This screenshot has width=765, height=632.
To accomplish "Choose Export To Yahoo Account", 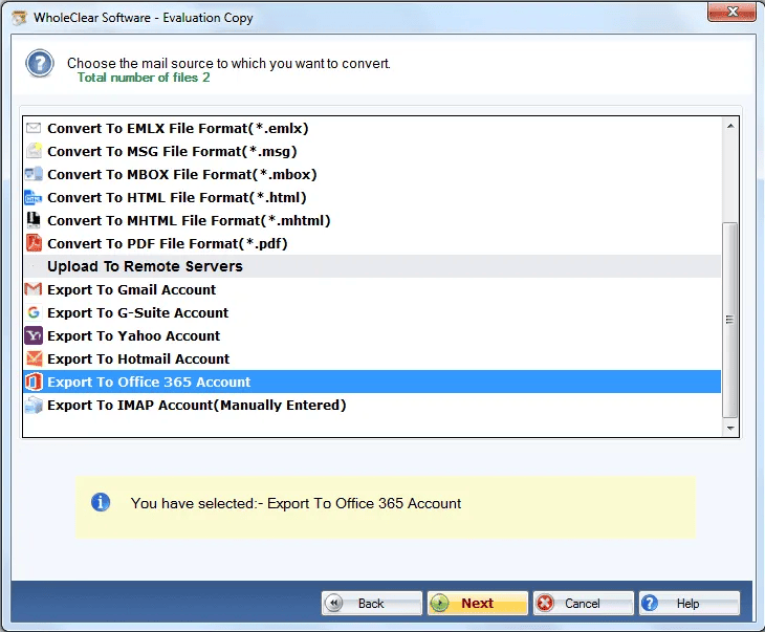I will click(372, 335).
